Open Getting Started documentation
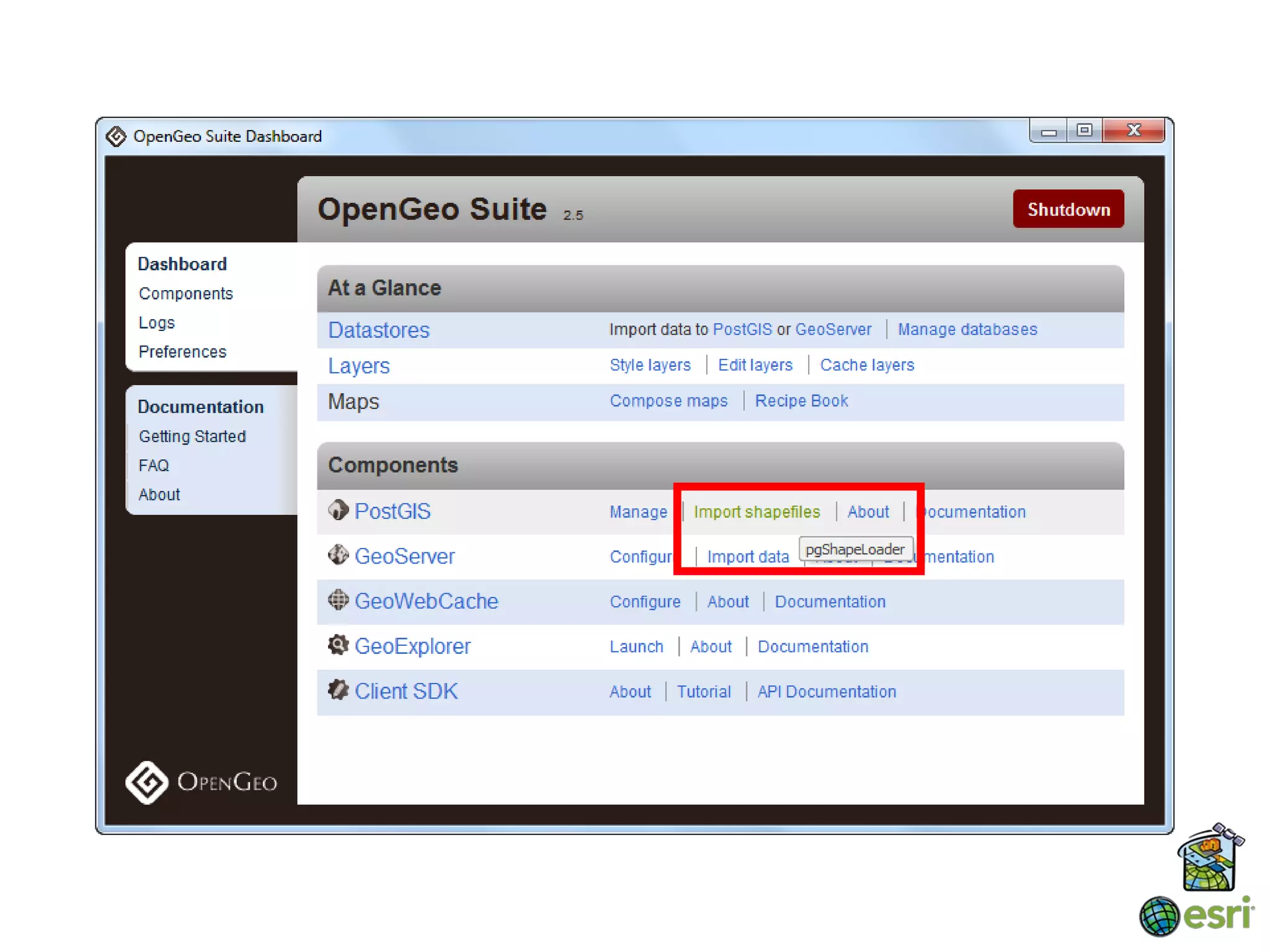This screenshot has width=1270, height=952. pos(192,436)
